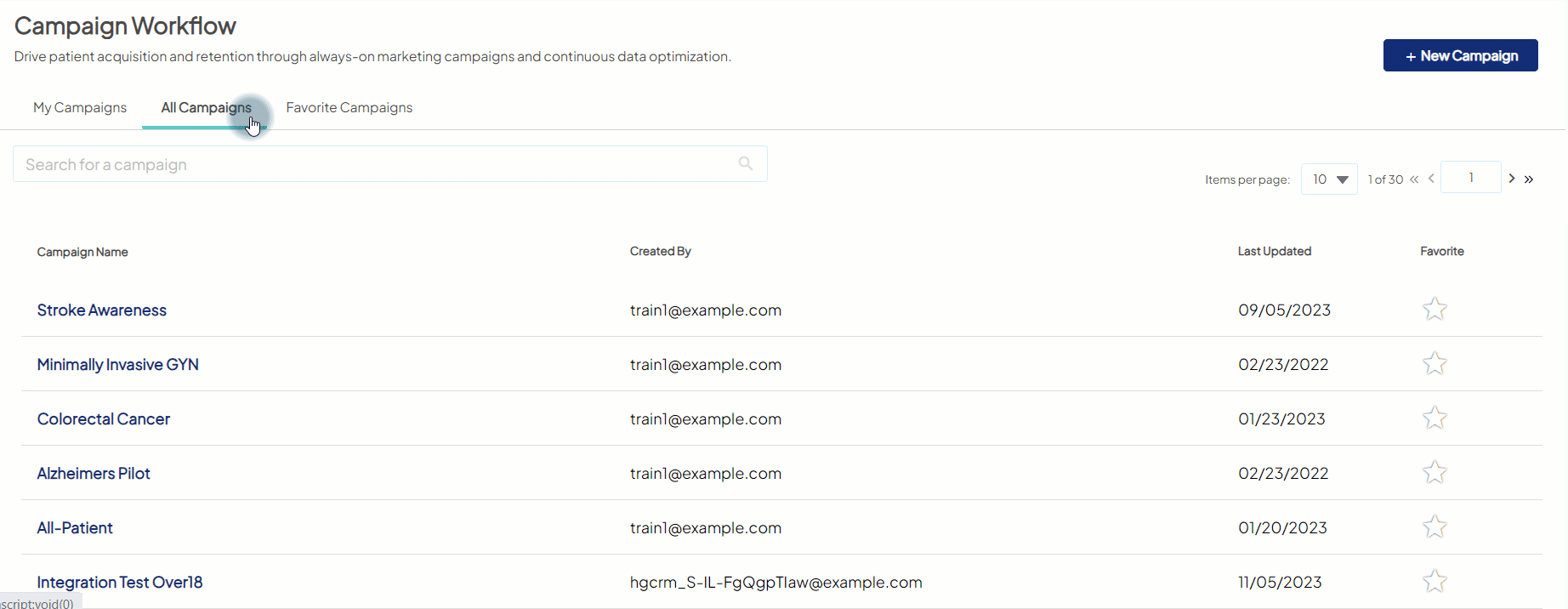
Task: Open the items per page dropdown
Action: pos(1329,179)
